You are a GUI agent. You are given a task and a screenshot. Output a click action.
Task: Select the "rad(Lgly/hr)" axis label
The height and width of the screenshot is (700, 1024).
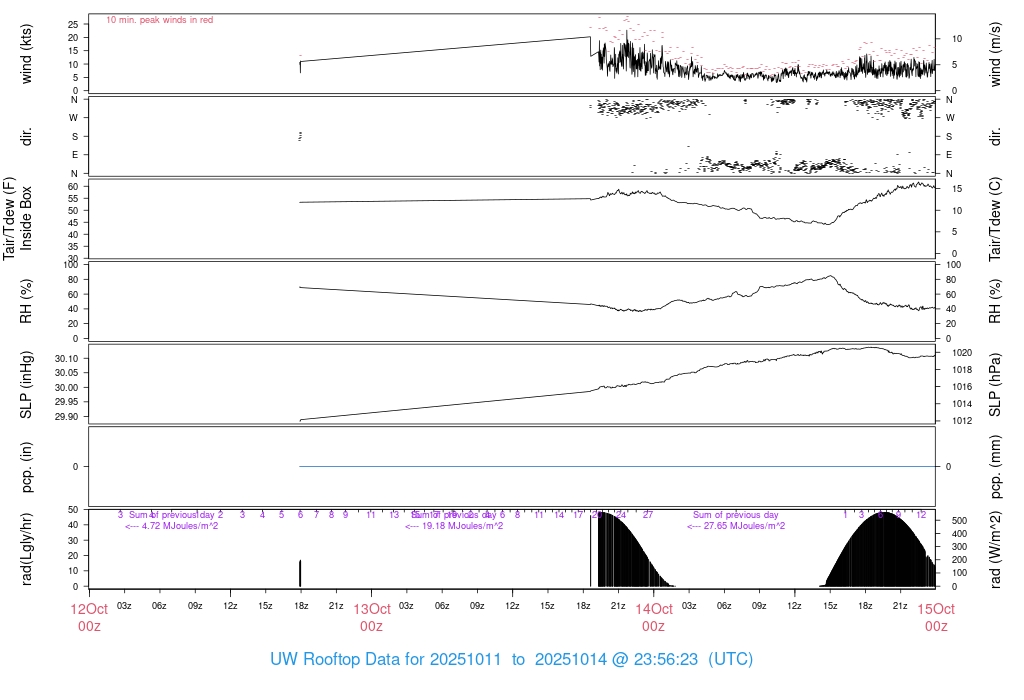point(26,549)
